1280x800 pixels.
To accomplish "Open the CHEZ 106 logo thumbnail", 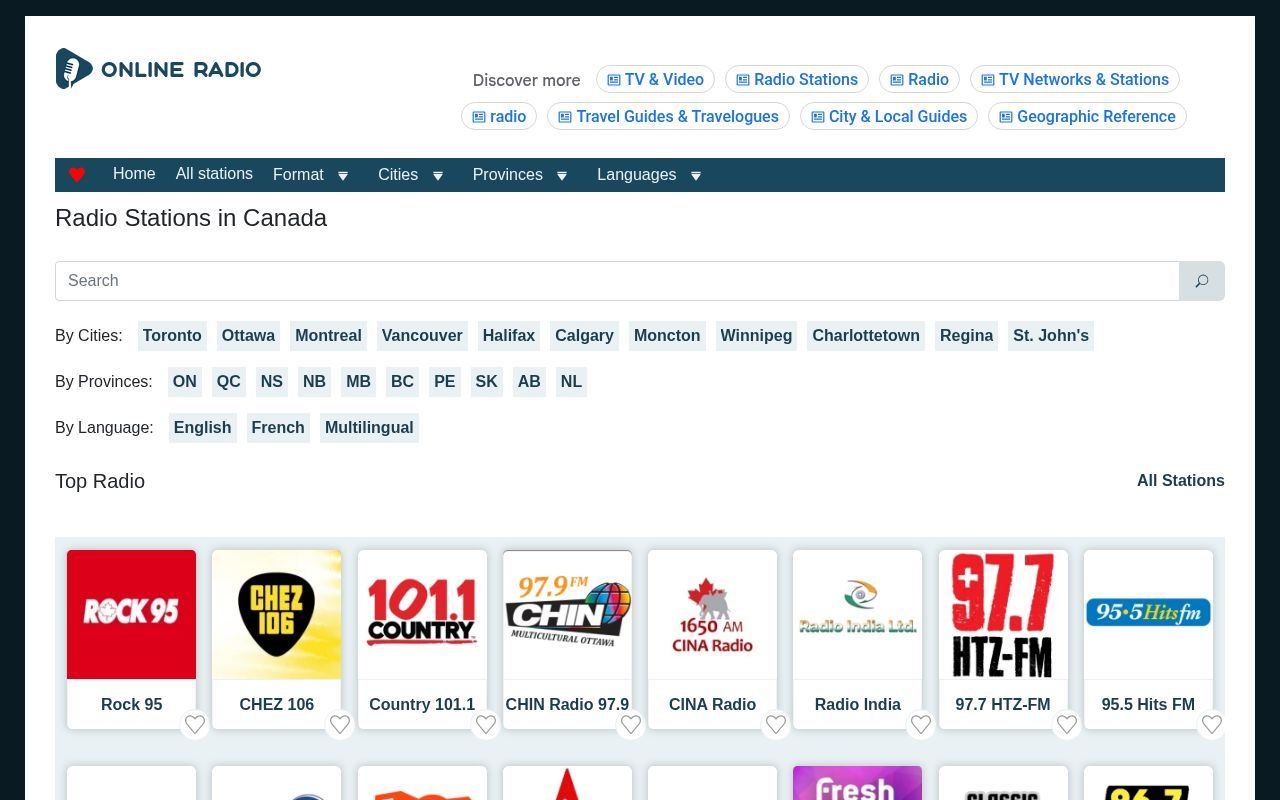I will click(x=277, y=614).
